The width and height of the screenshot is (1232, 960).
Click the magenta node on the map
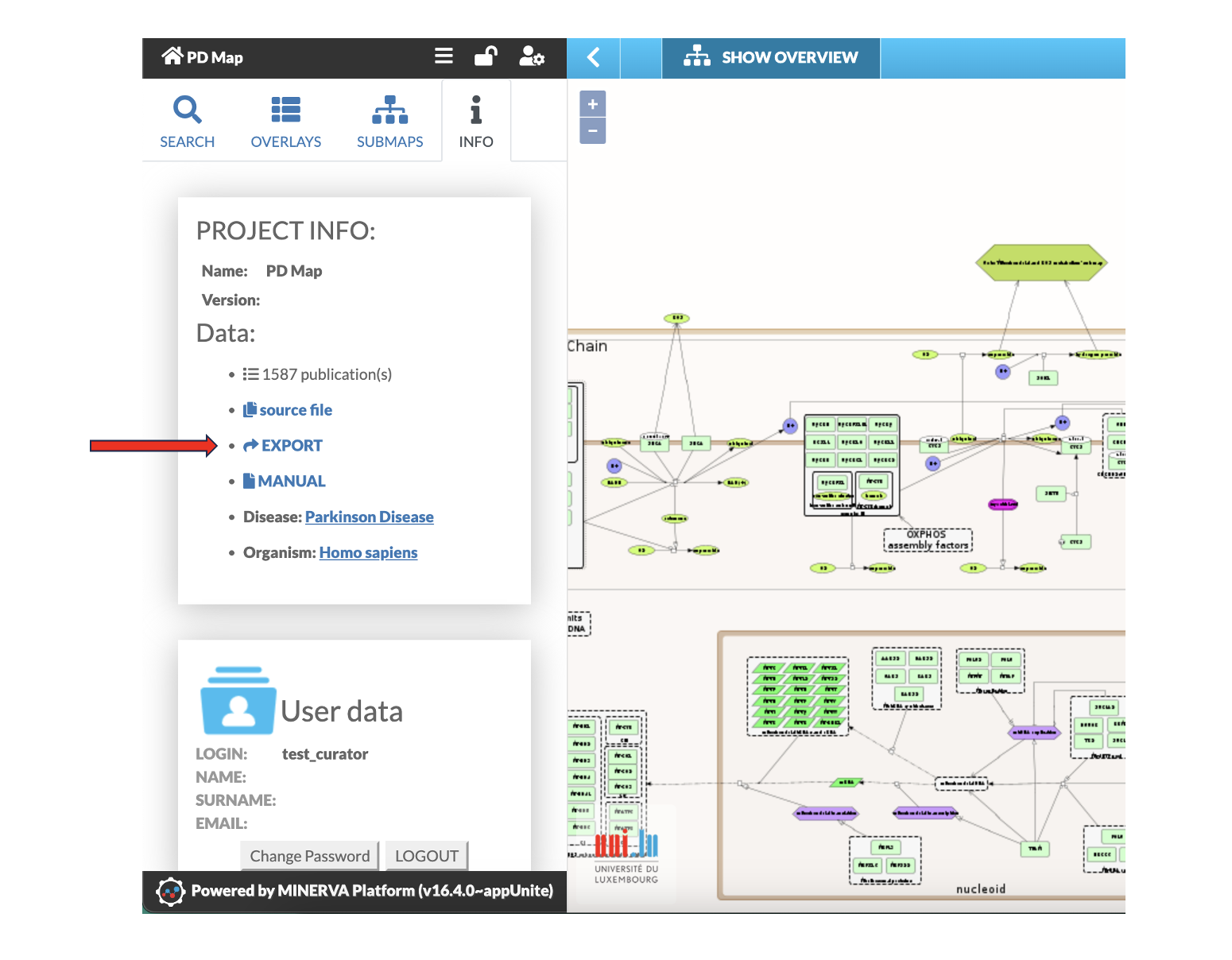click(1003, 504)
